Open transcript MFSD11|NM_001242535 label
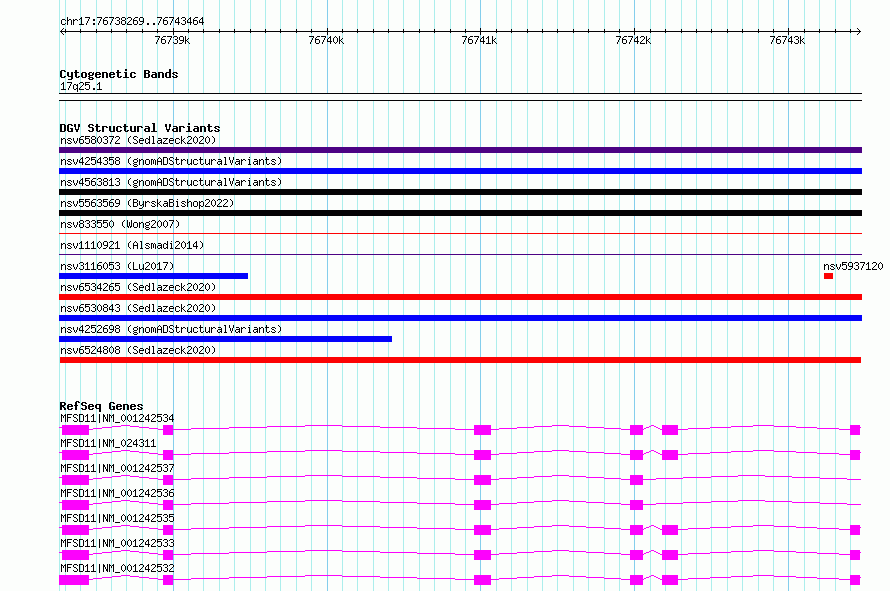Image resolution: width=890 pixels, height=591 pixels. (x=117, y=518)
